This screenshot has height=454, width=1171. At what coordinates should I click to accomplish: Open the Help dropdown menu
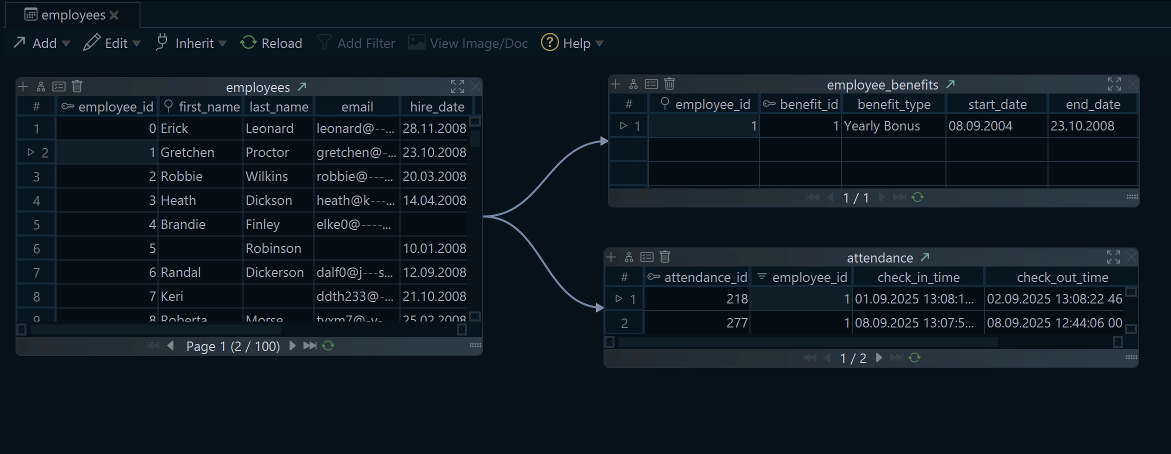click(573, 43)
